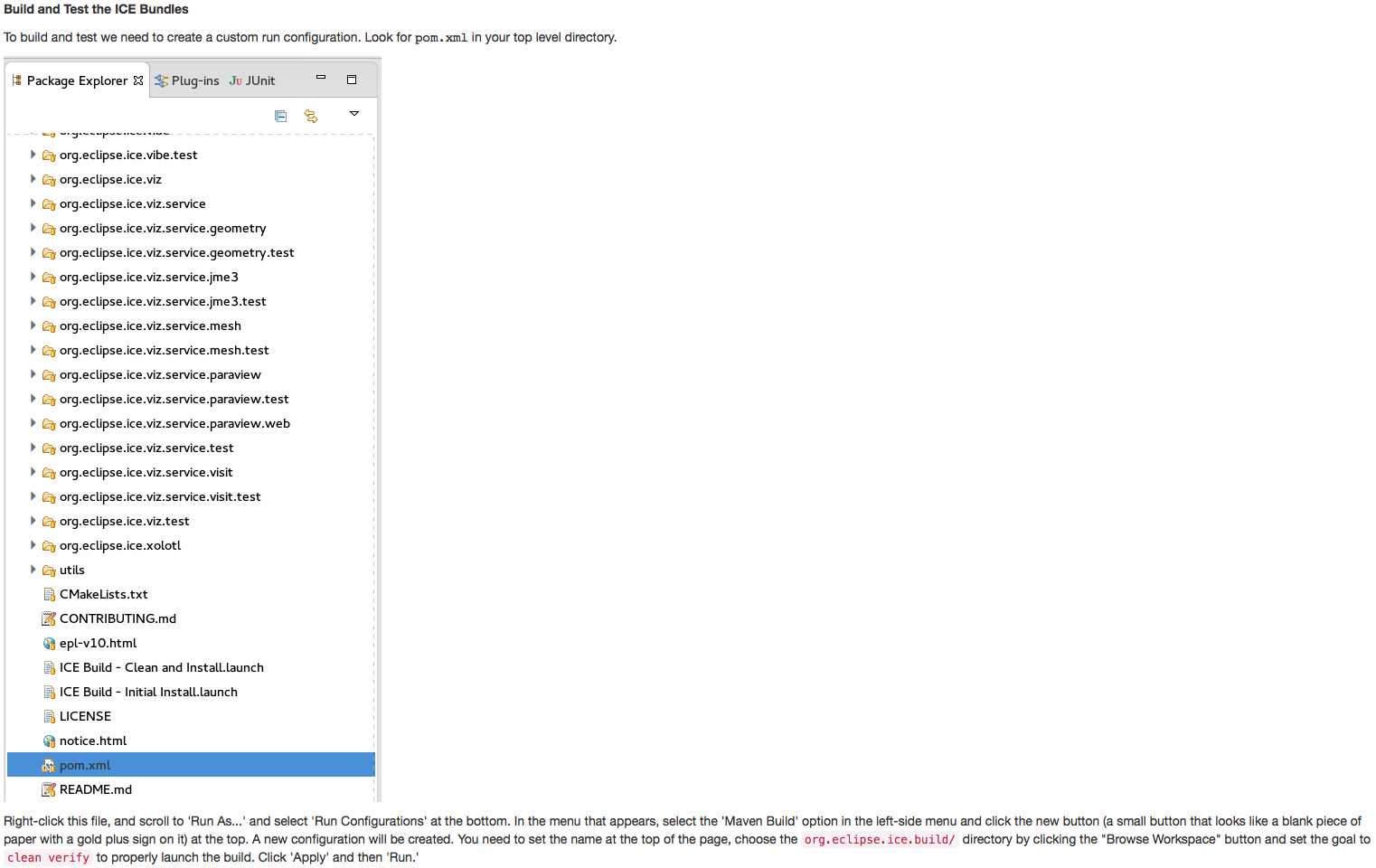
Task: Select the pom.xml file
Action: click(x=191, y=765)
